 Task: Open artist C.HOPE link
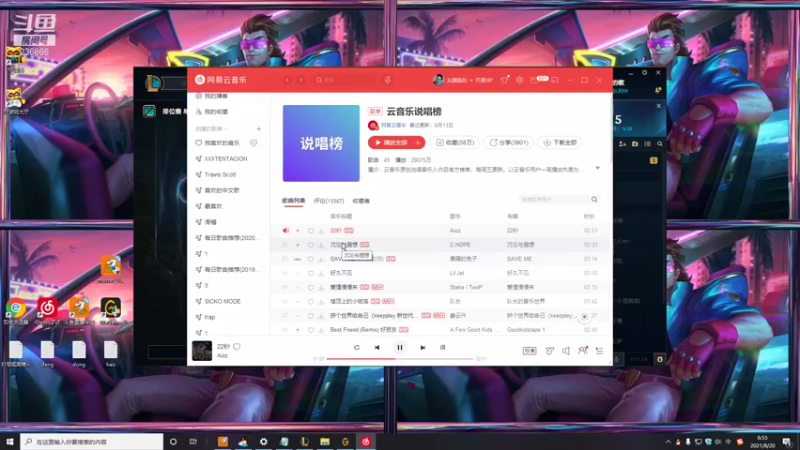(460, 245)
